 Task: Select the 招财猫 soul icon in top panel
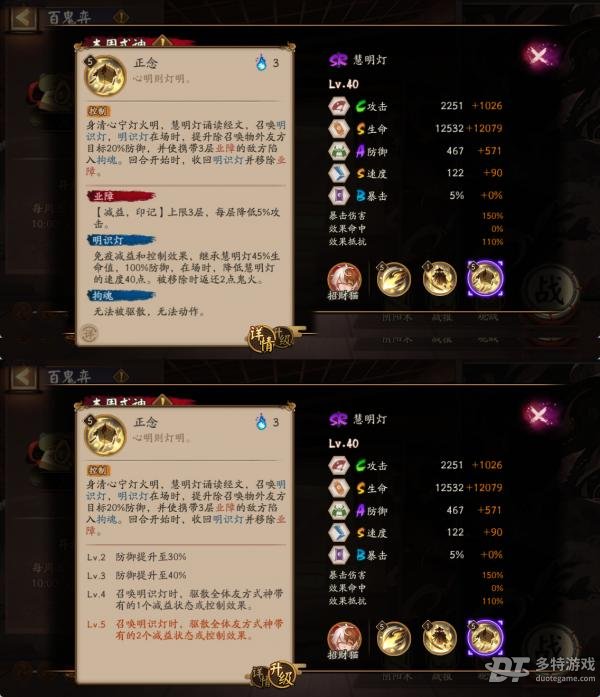pos(344,281)
